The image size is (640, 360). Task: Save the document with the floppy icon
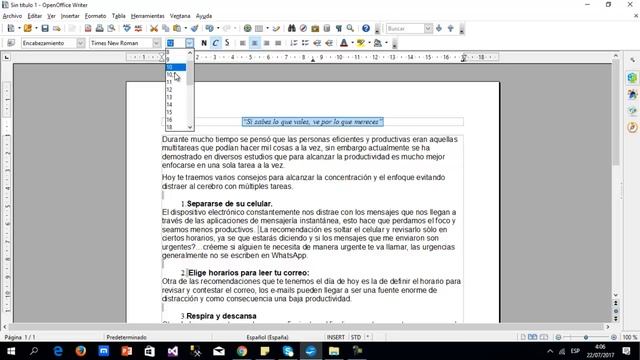pos(45,28)
